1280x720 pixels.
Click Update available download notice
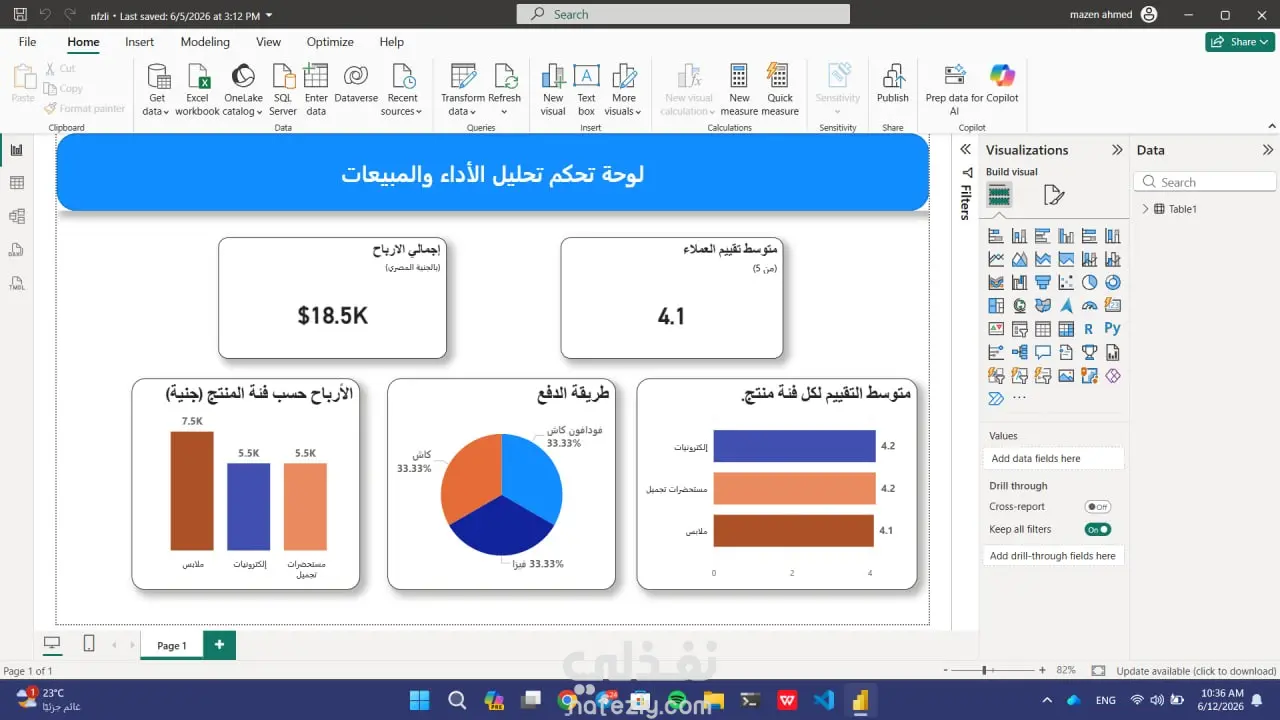tap(1196, 671)
